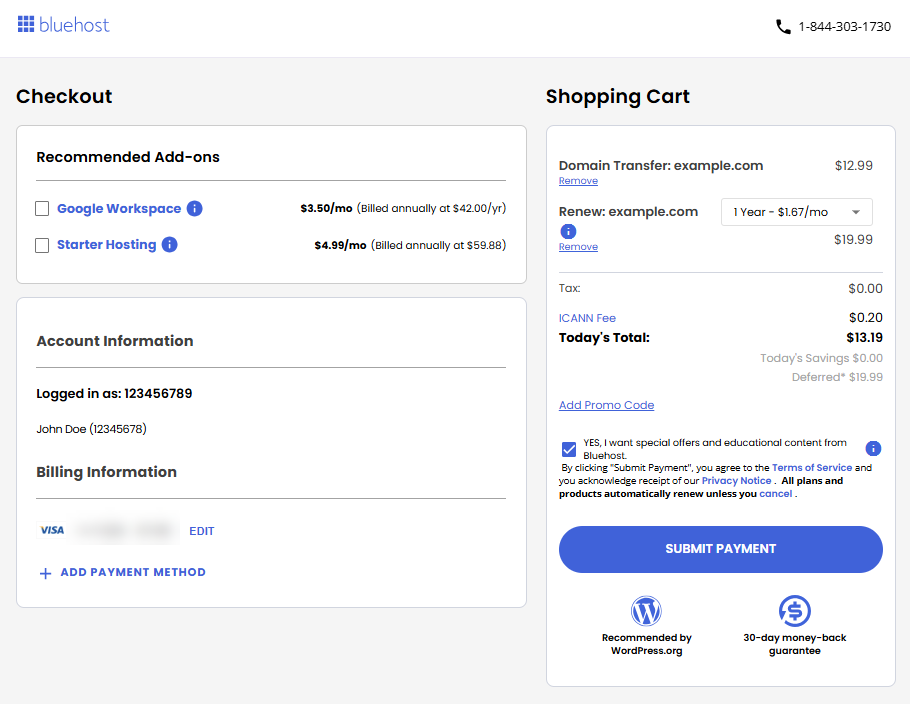Click the Google Workspace link

pos(119,208)
